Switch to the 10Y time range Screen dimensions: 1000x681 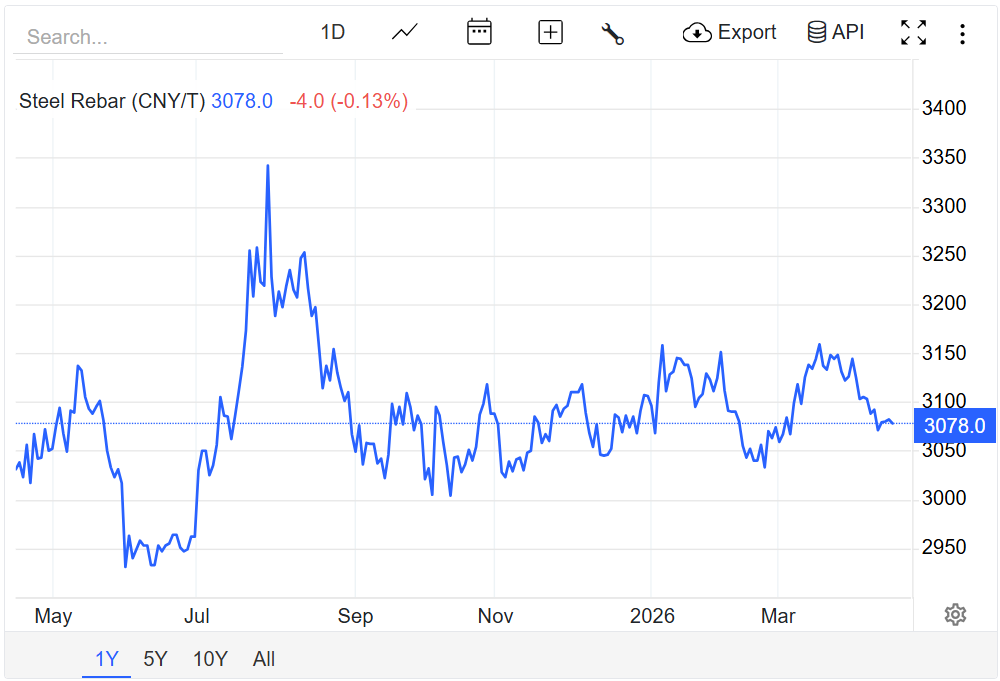tap(210, 659)
